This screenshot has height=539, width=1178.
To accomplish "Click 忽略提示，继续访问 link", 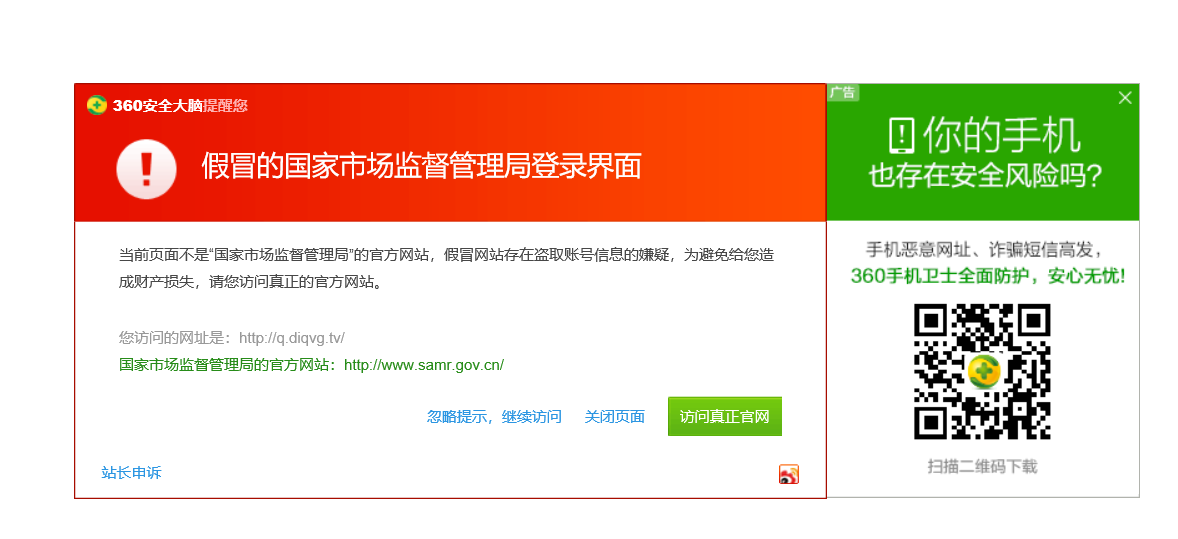I will coord(494,416).
